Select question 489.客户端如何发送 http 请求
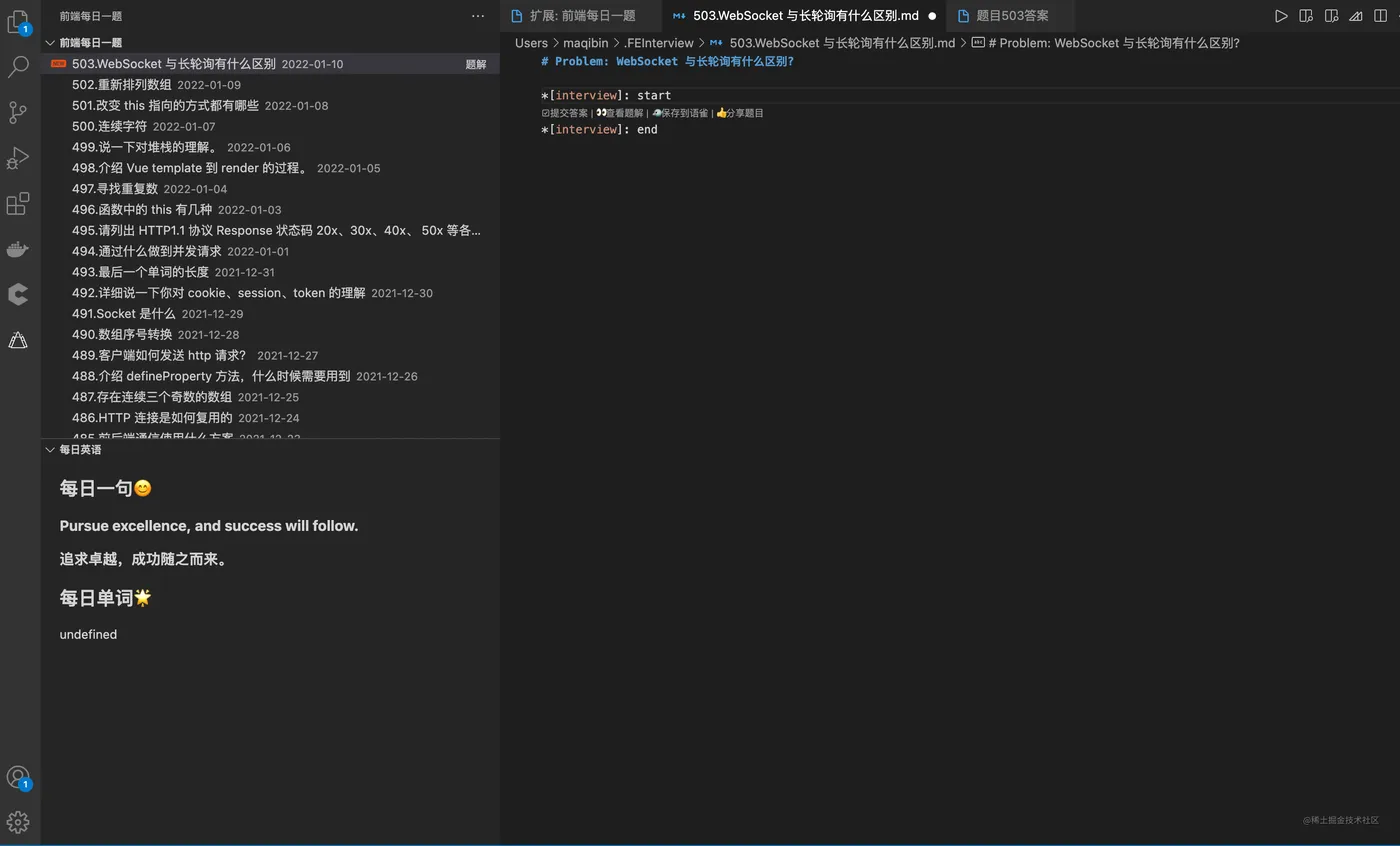1400x846 pixels. (x=270, y=356)
